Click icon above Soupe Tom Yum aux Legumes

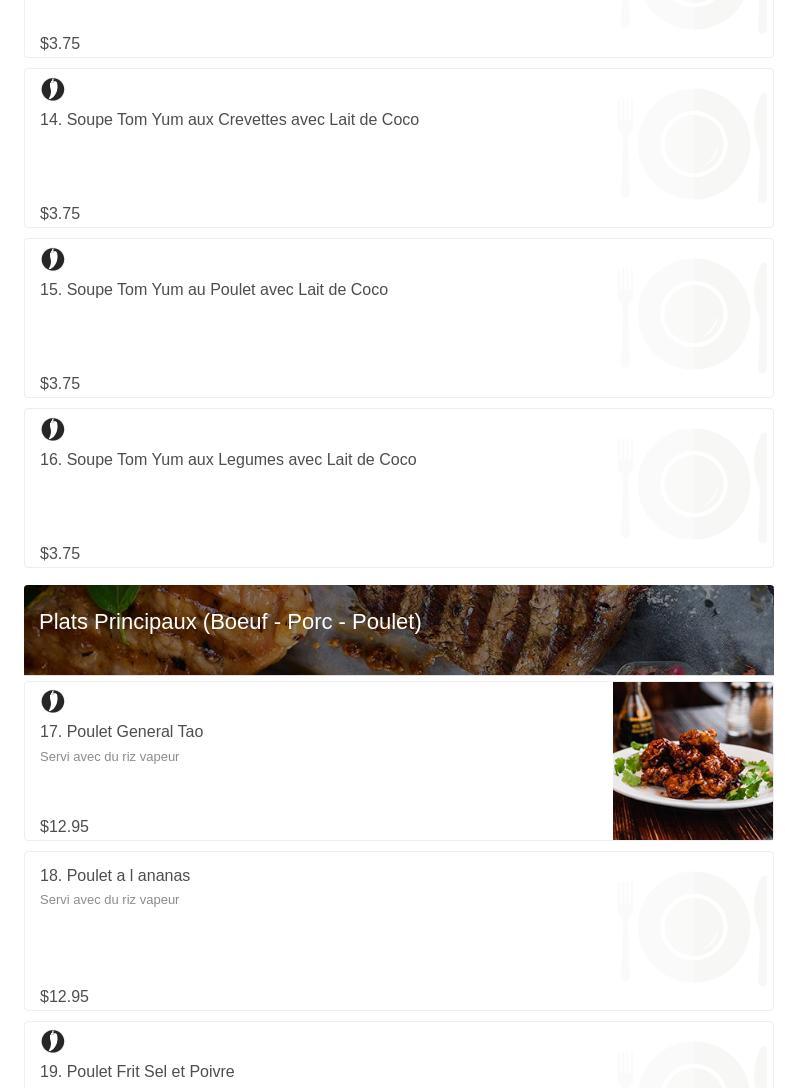point(53,430)
